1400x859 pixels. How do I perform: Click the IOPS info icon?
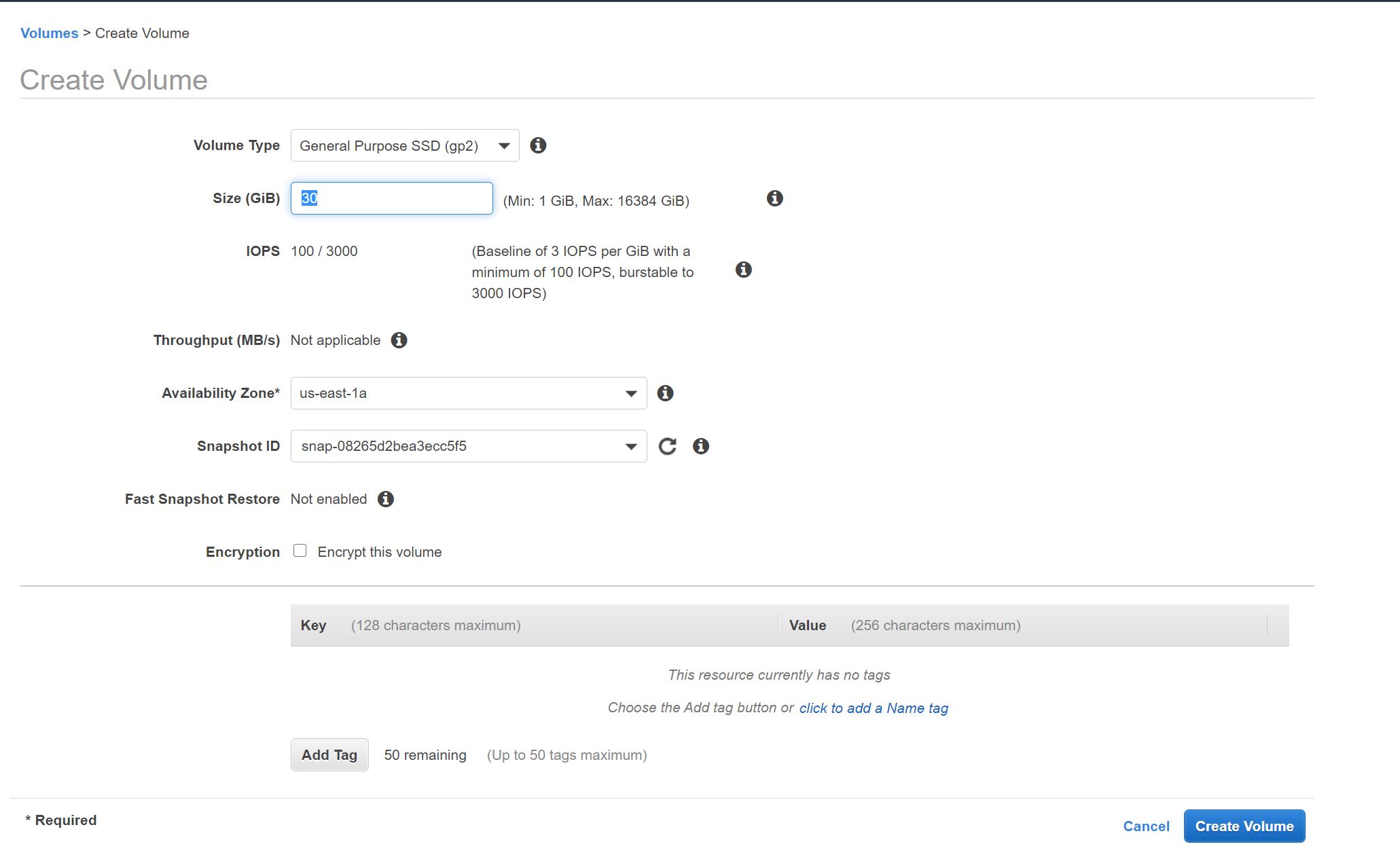tap(744, 270)
